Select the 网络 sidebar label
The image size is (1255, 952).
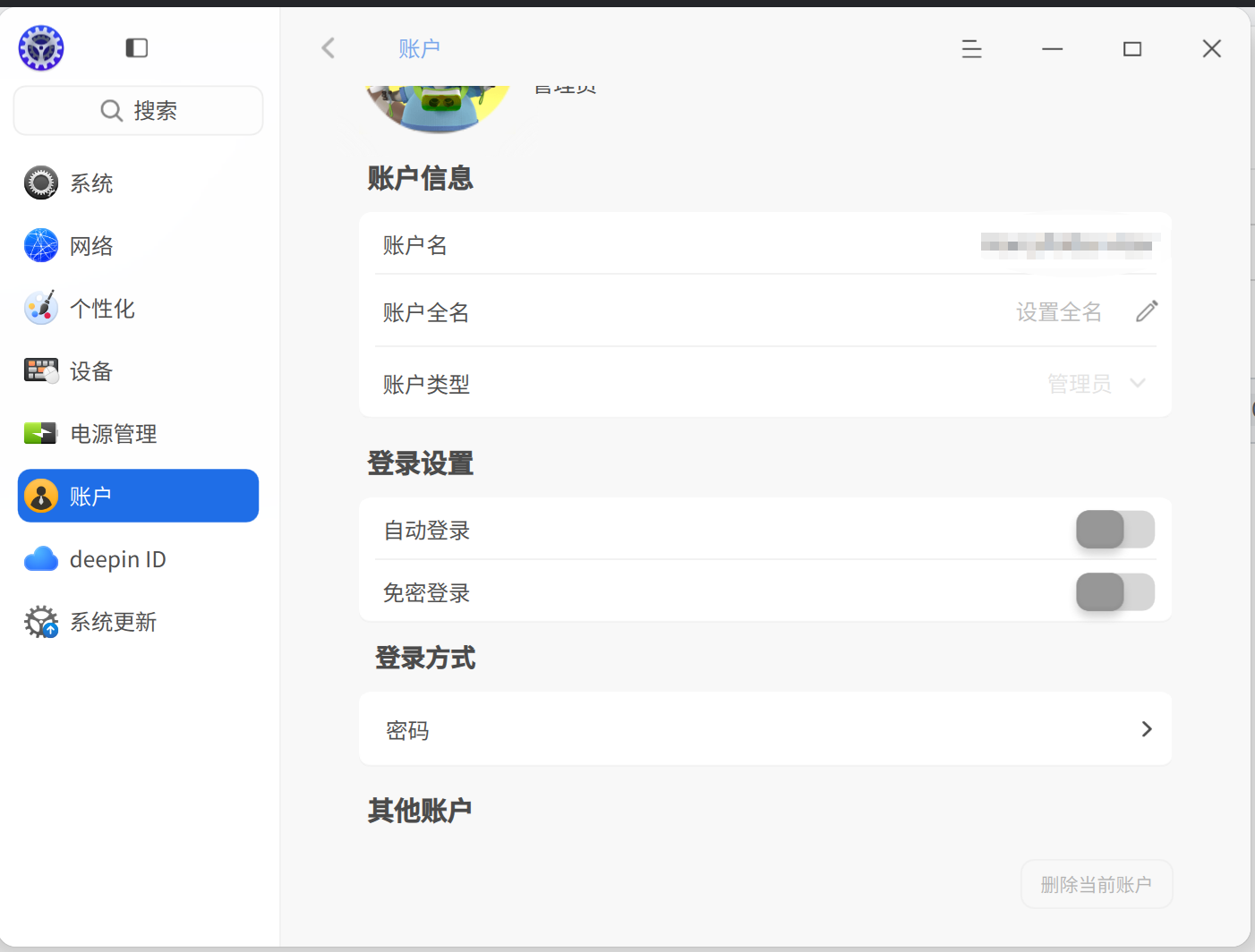pyautogui.click(x=91, y=246)
